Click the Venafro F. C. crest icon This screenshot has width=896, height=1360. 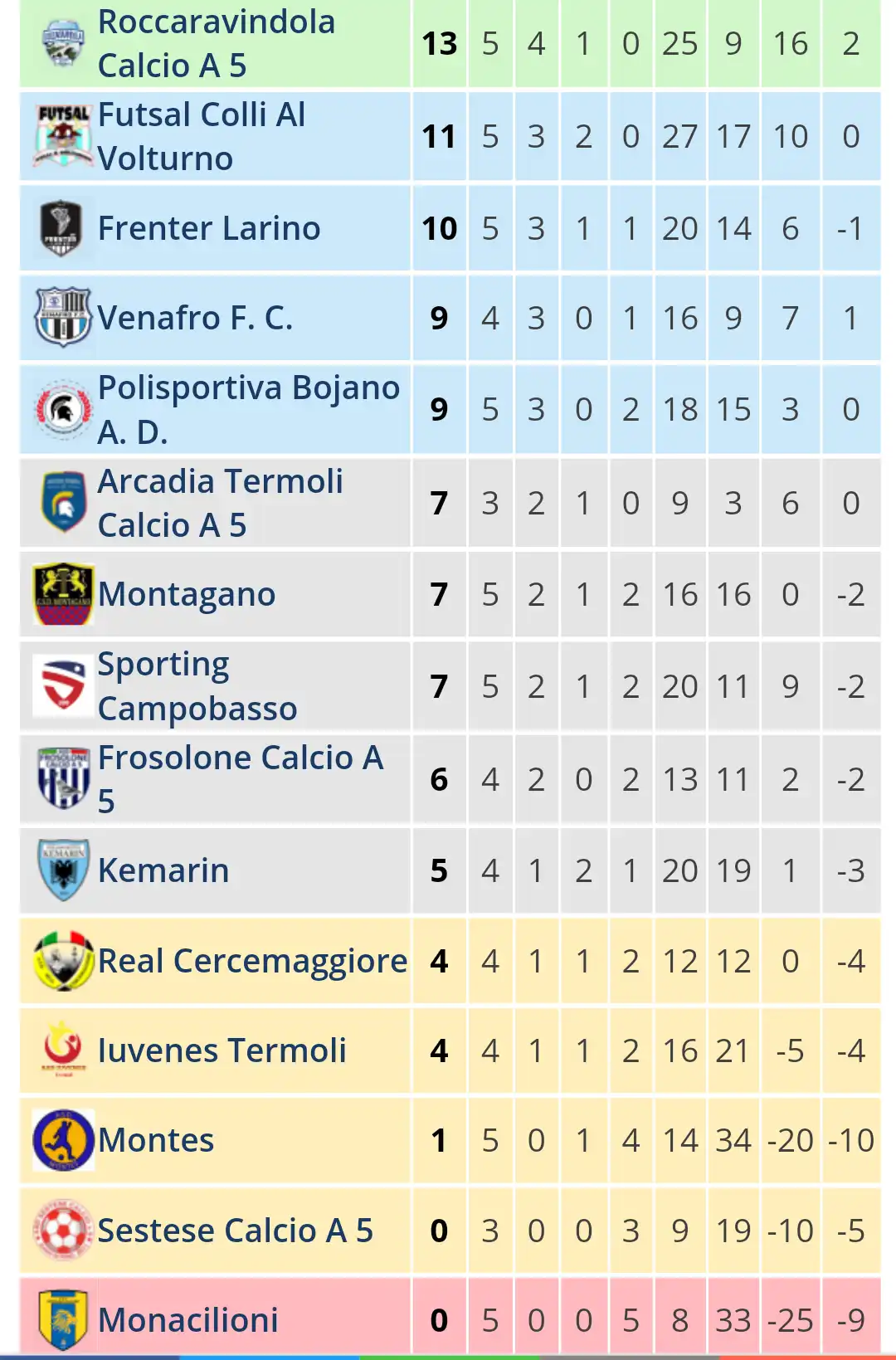coord(63,317)
